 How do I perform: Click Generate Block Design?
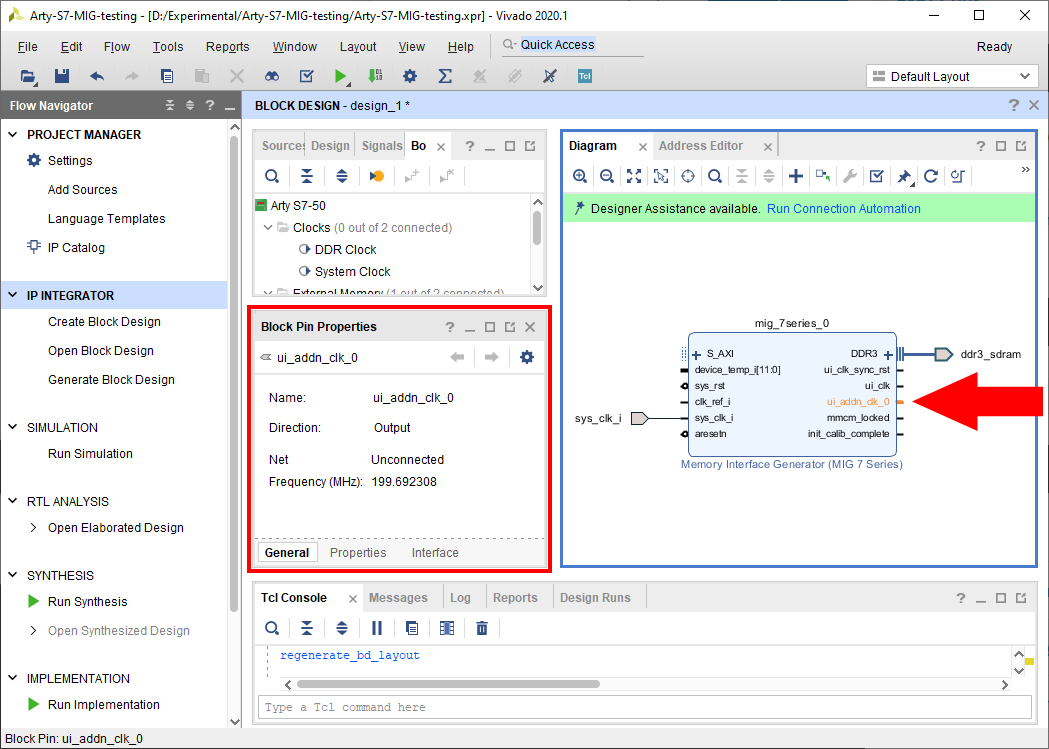point(111,379)
